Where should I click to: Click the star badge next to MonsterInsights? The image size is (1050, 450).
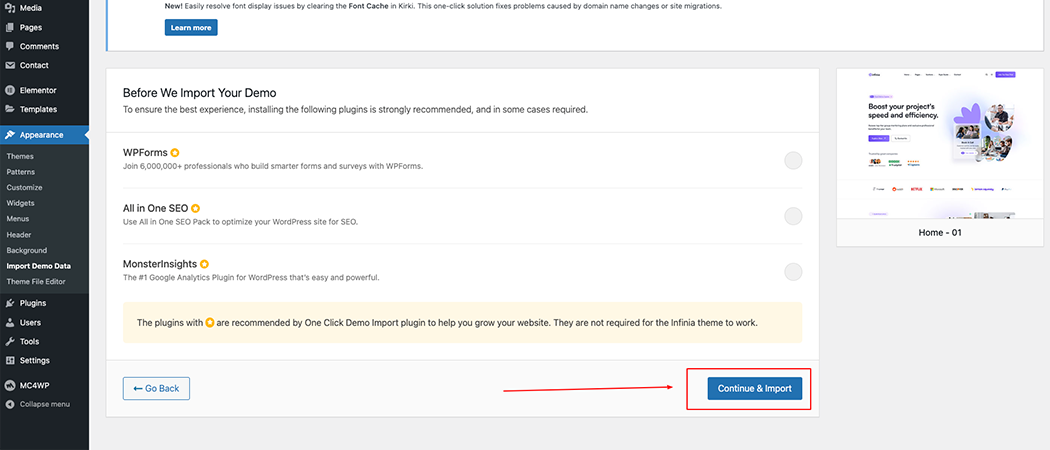pos(204,264)
